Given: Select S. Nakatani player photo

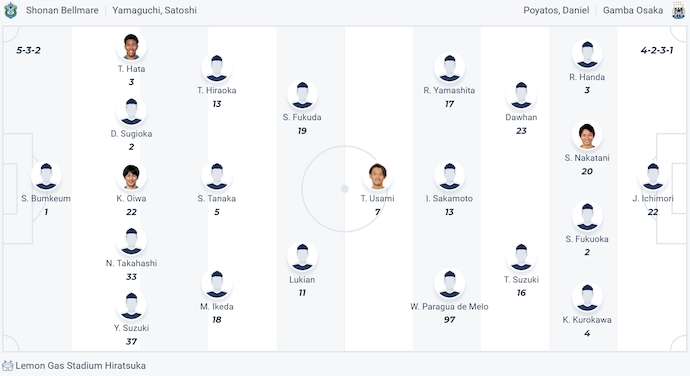Looking at the screenshot, I should pyautogui.click(x=587, y=136).
